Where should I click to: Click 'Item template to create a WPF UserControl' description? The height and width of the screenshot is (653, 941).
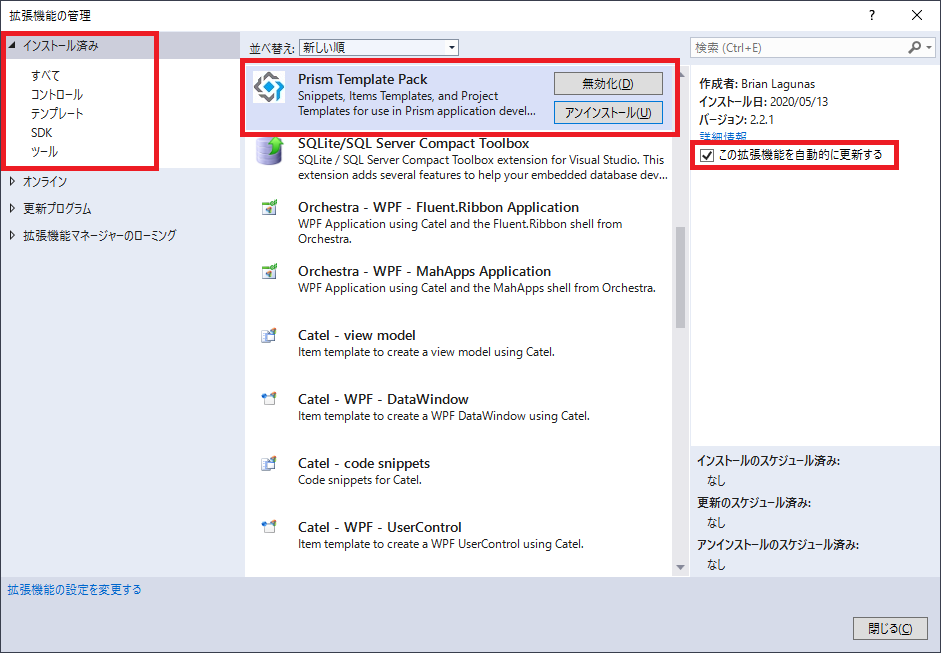pos(440,544)
